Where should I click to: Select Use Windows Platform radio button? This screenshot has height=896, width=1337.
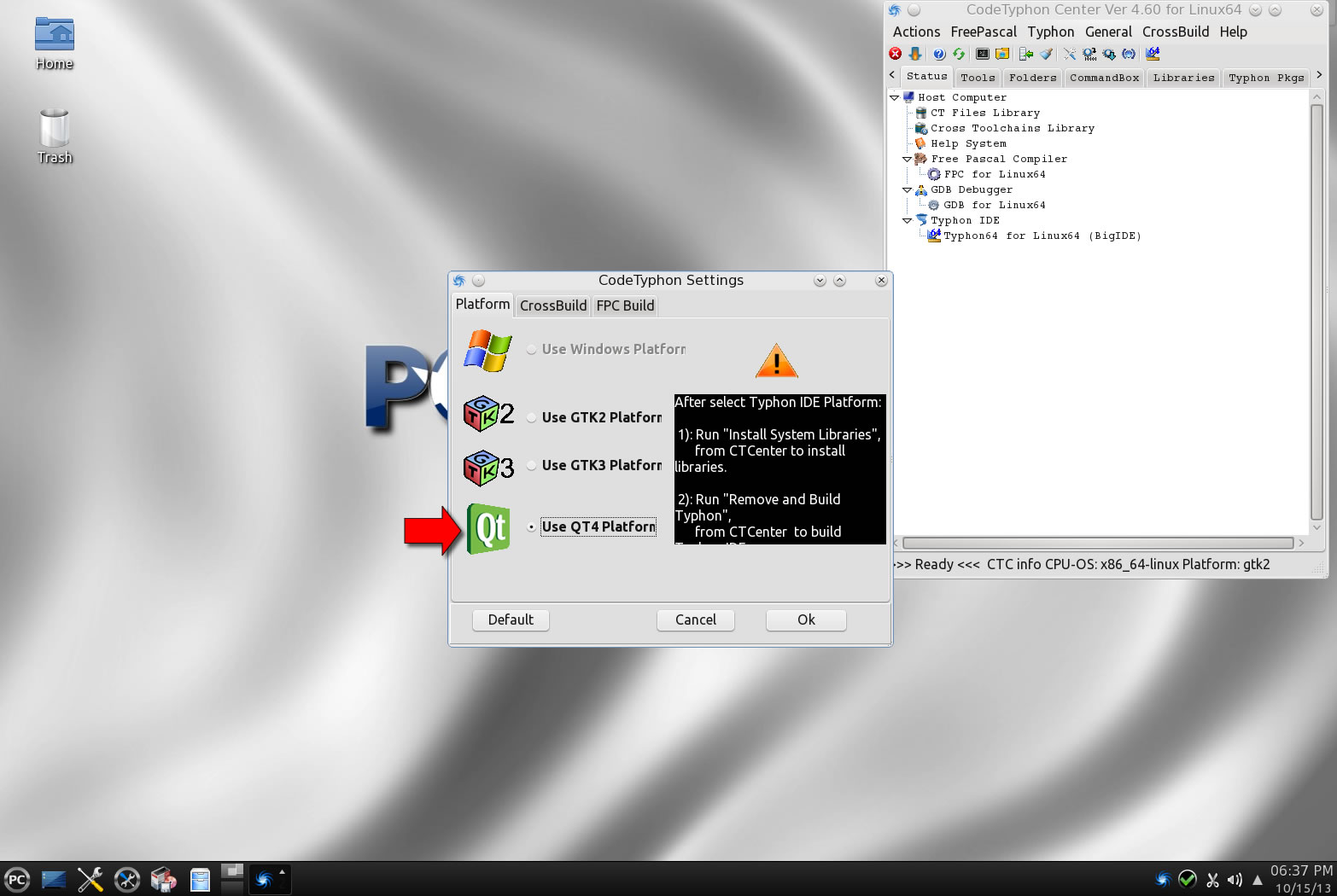(x=532, y=349)
